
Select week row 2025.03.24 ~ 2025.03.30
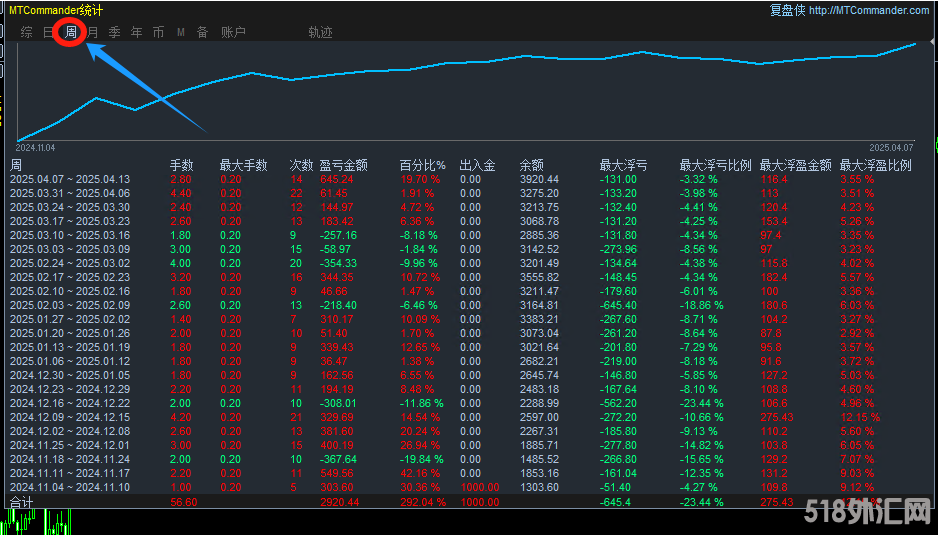click(469, 208)
